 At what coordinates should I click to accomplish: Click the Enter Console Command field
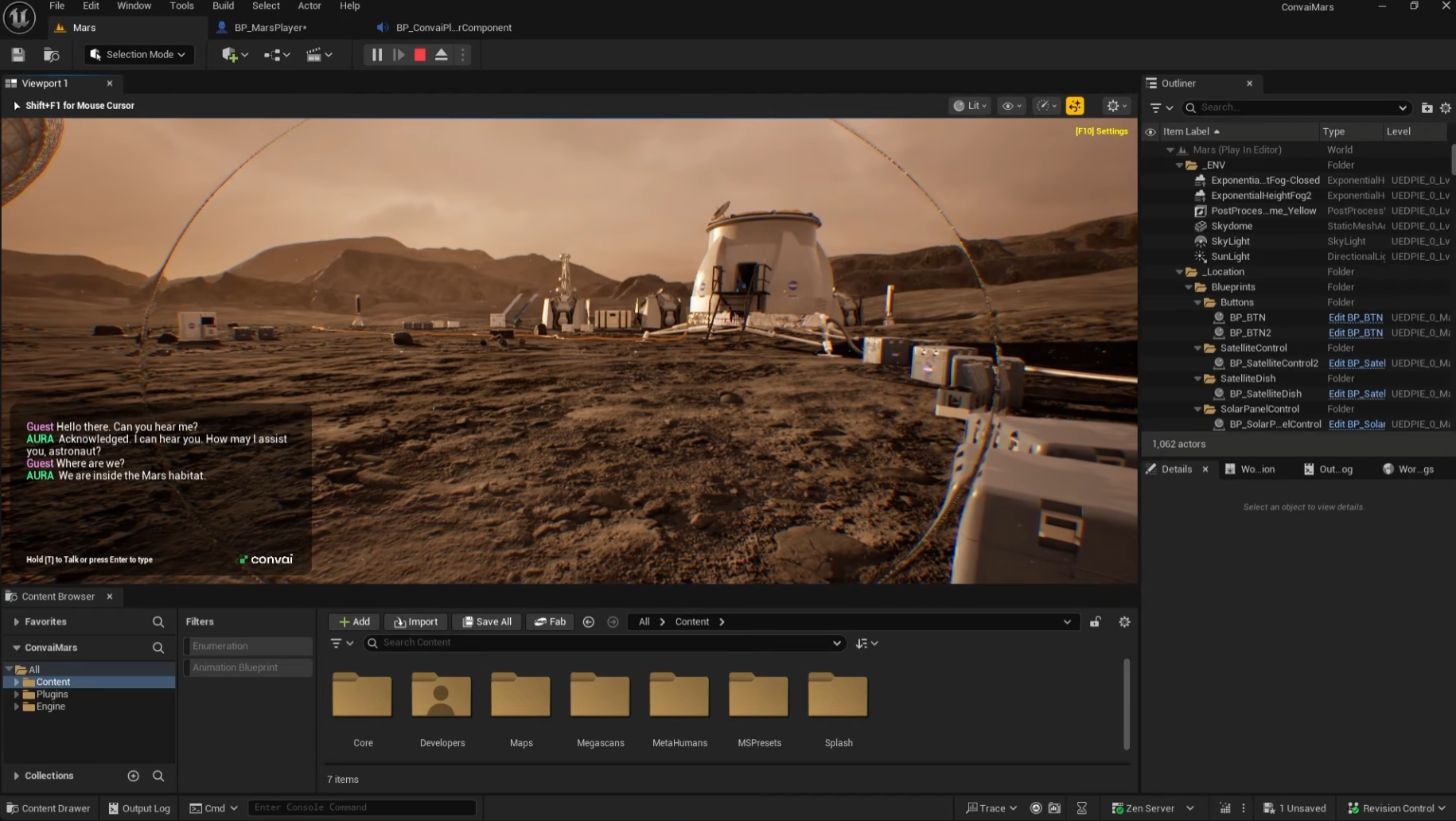(361, 807)
